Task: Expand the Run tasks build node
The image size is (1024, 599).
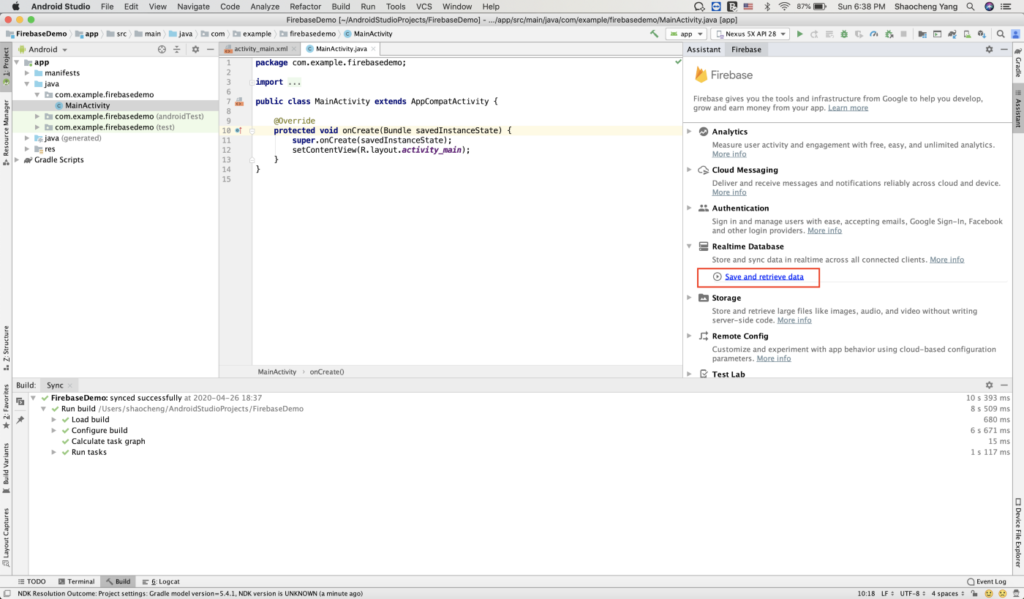Action: click(54, 452)
